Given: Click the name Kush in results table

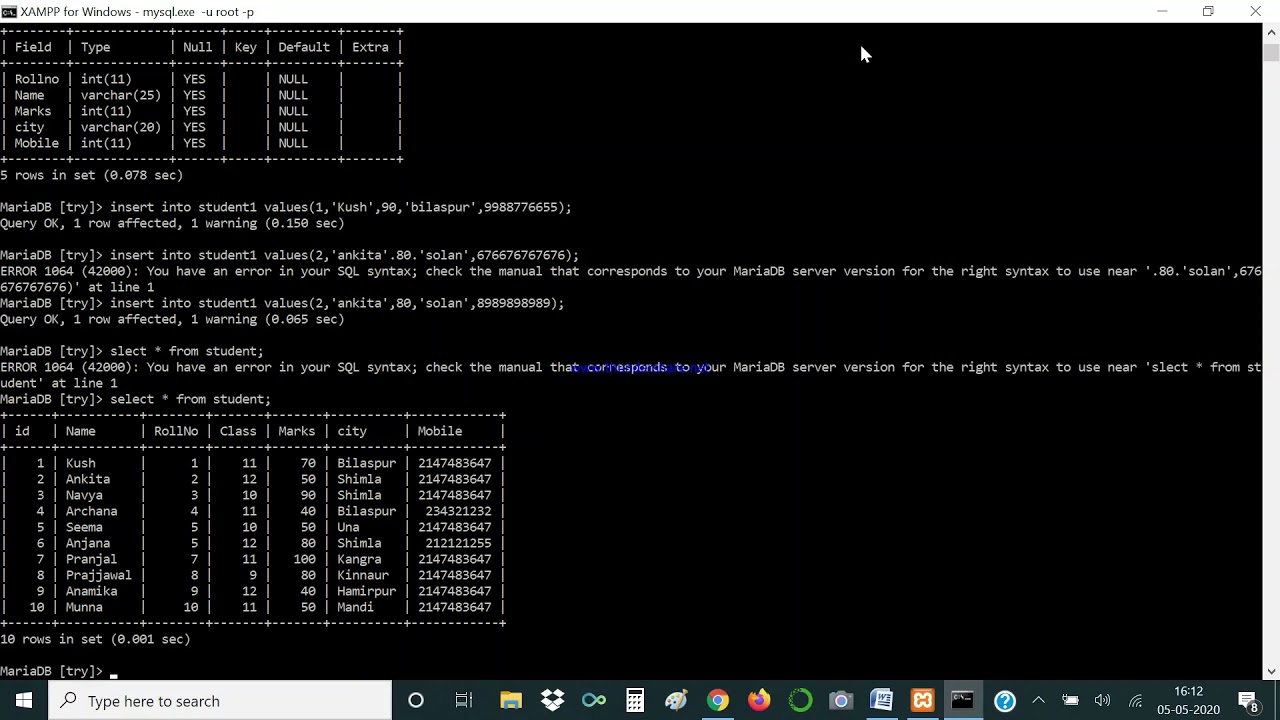Looking at the screenshot, I should pos(80,463).
